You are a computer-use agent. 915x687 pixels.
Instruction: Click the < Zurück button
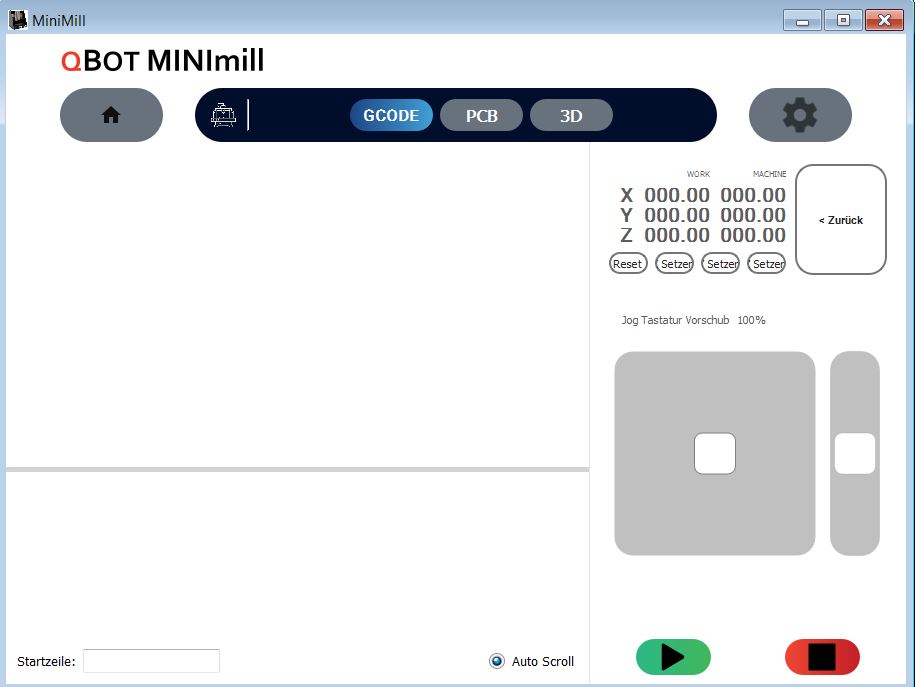tap(841, 219)
